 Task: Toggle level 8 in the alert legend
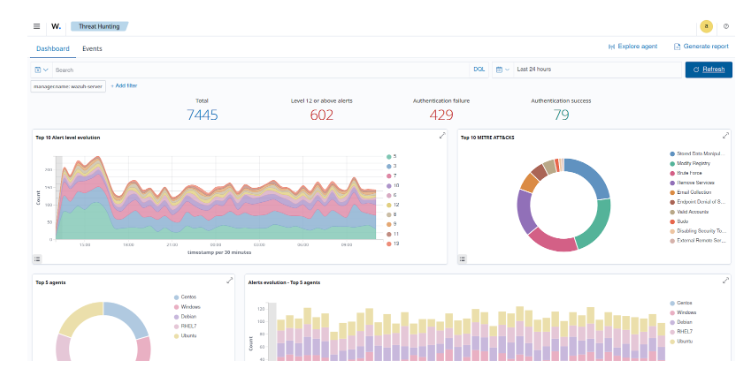(392, 215)
